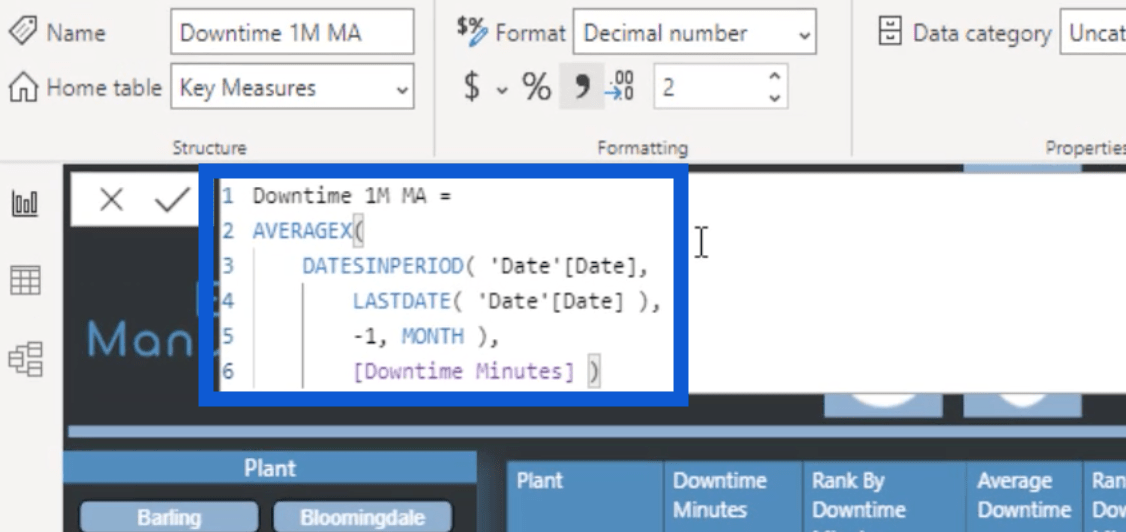The height and width of the screenshot is (532, 1126).
Task: Open the Data table view icon
Action: tap(25, 280)
